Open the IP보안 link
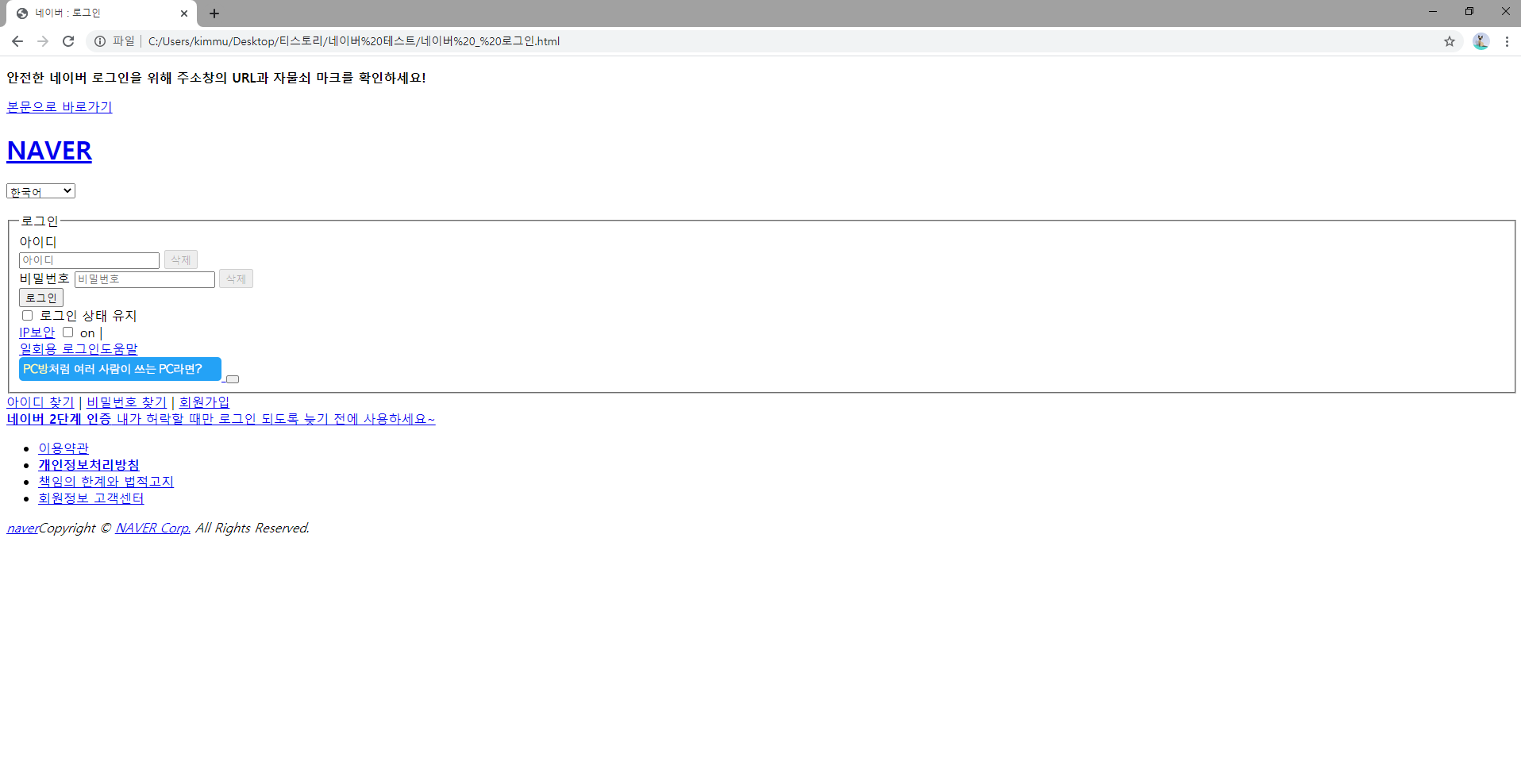1521x784 pixels. pos(37,332)
